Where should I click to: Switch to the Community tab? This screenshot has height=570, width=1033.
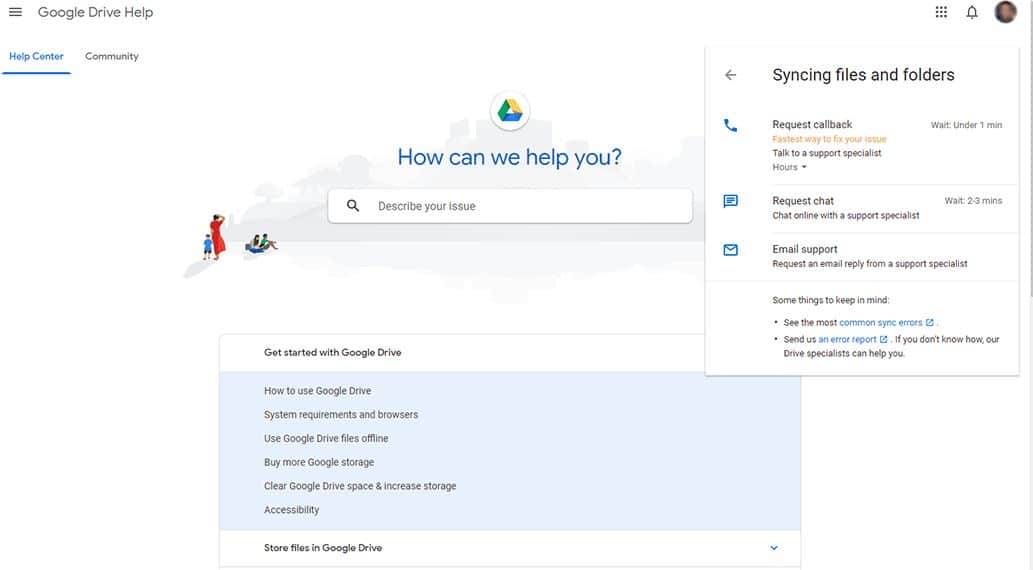tap(111, 57)
